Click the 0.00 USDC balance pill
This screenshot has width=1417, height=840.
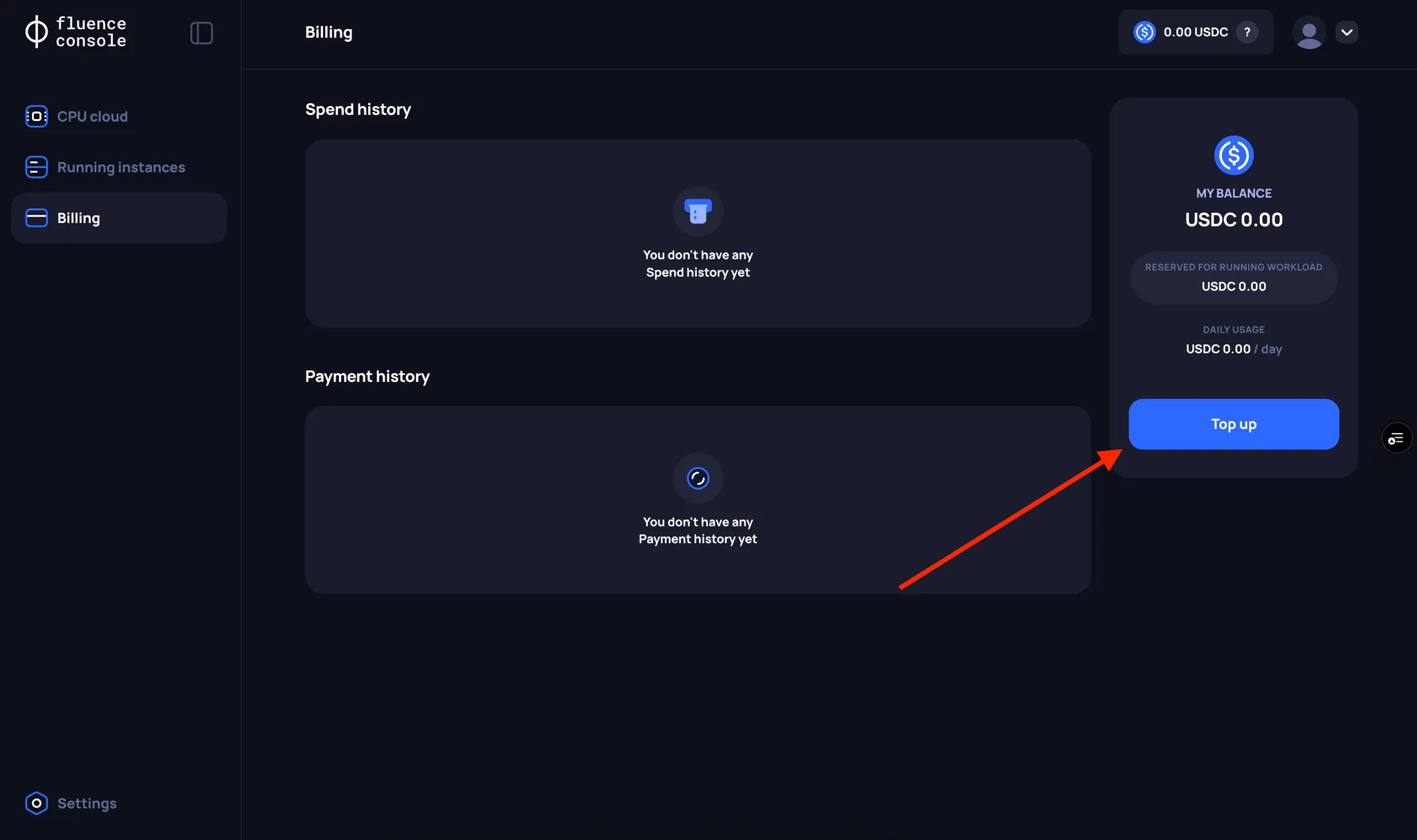1195,32
